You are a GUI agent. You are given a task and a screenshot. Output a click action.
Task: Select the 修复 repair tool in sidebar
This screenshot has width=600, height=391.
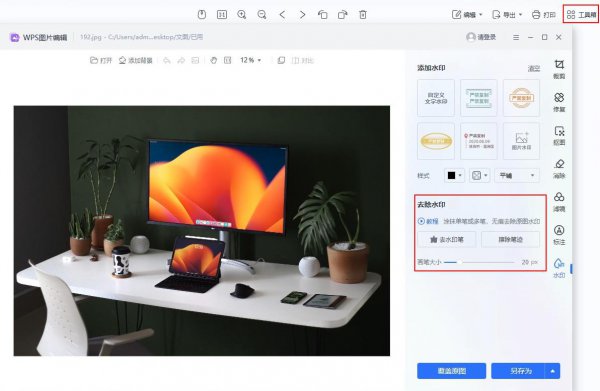(559, 103)
